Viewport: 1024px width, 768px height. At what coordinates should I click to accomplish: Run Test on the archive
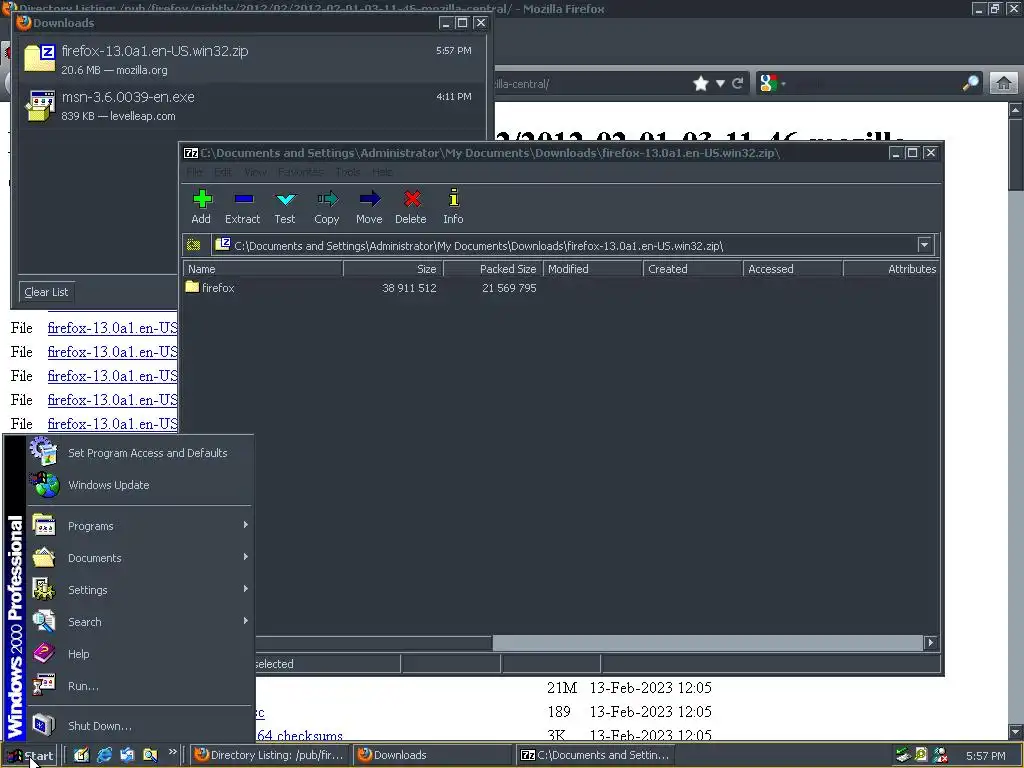(x=285, y=206)
